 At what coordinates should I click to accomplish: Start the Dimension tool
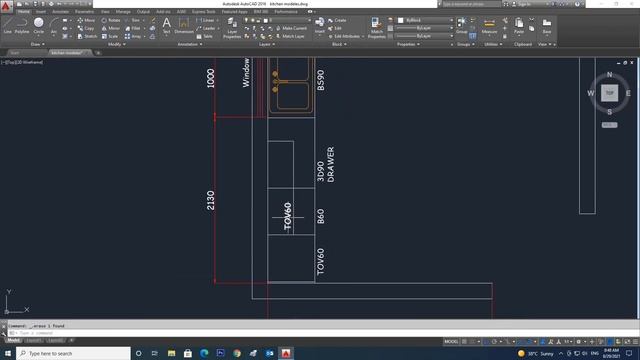tap(184, 25)
